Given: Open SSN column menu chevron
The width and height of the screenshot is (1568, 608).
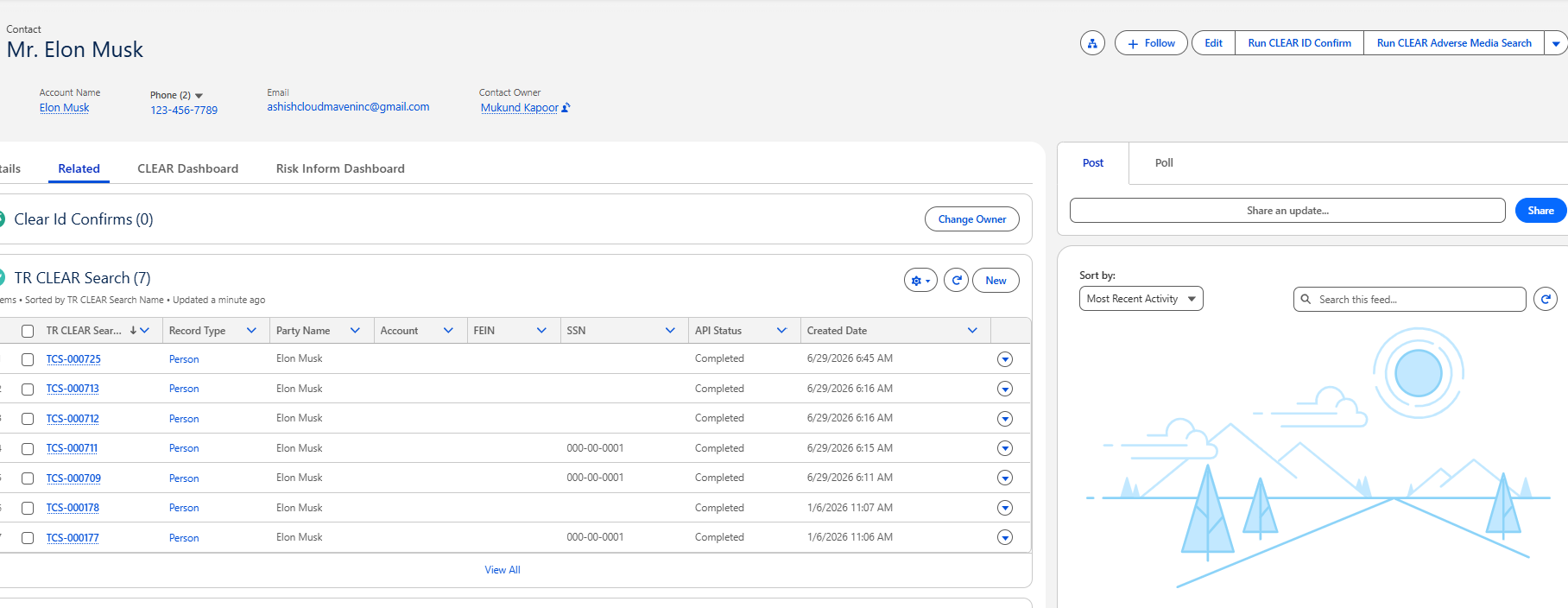Looking at the screenshot, I should 670,331.
